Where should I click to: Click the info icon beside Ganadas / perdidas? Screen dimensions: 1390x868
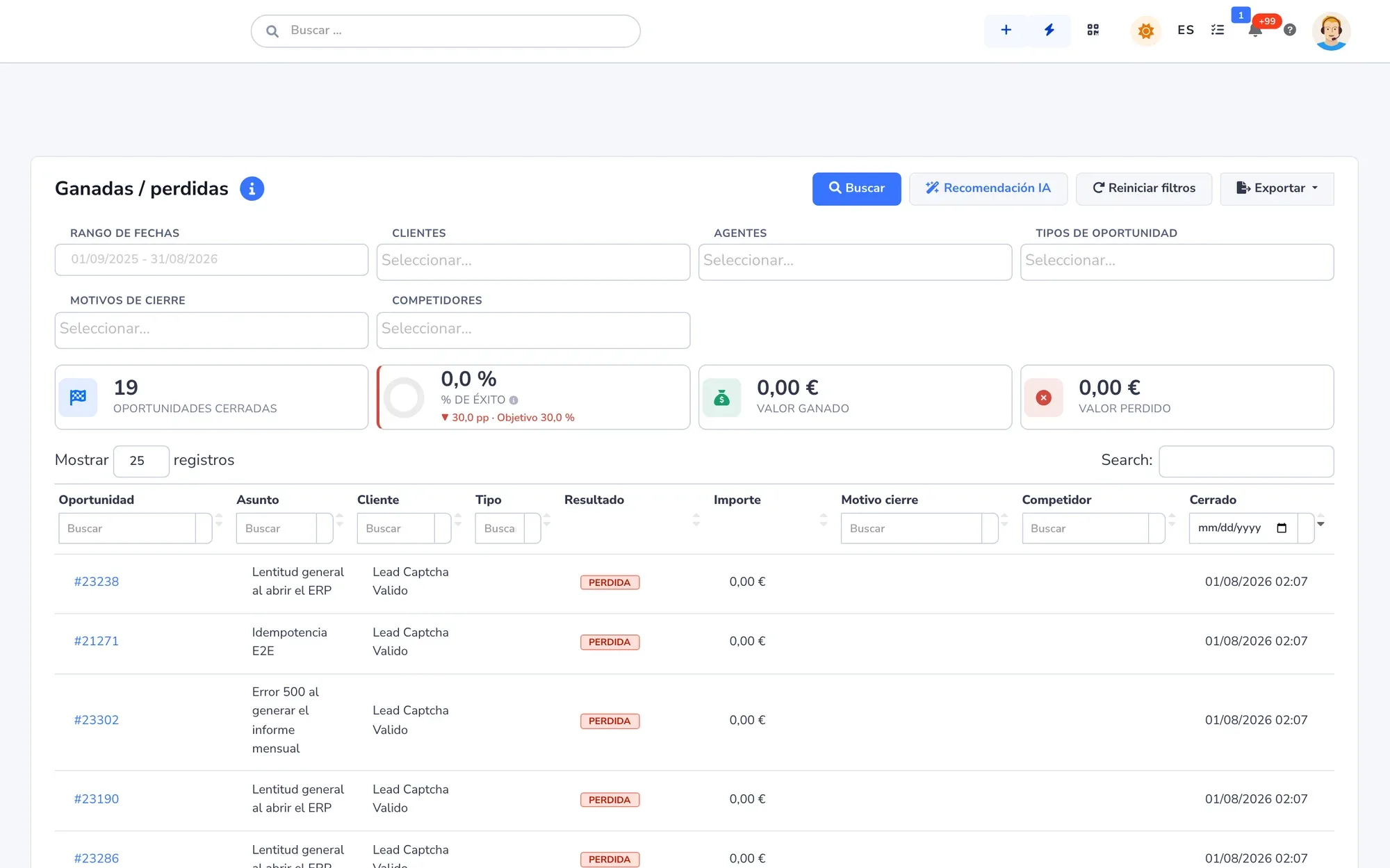tap(252, 188)
